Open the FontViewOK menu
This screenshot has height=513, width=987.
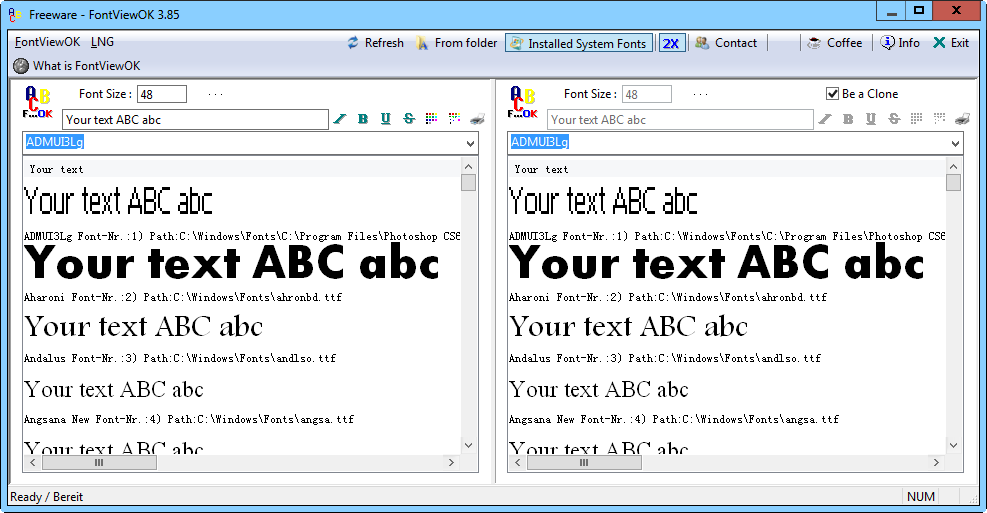[47, 42]
